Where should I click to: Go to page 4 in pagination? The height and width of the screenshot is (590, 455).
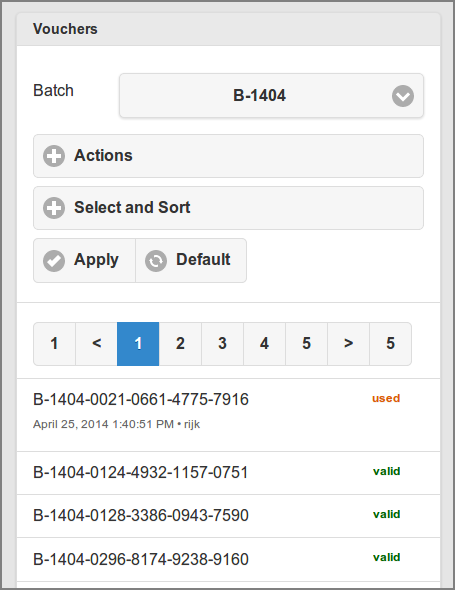265,344
